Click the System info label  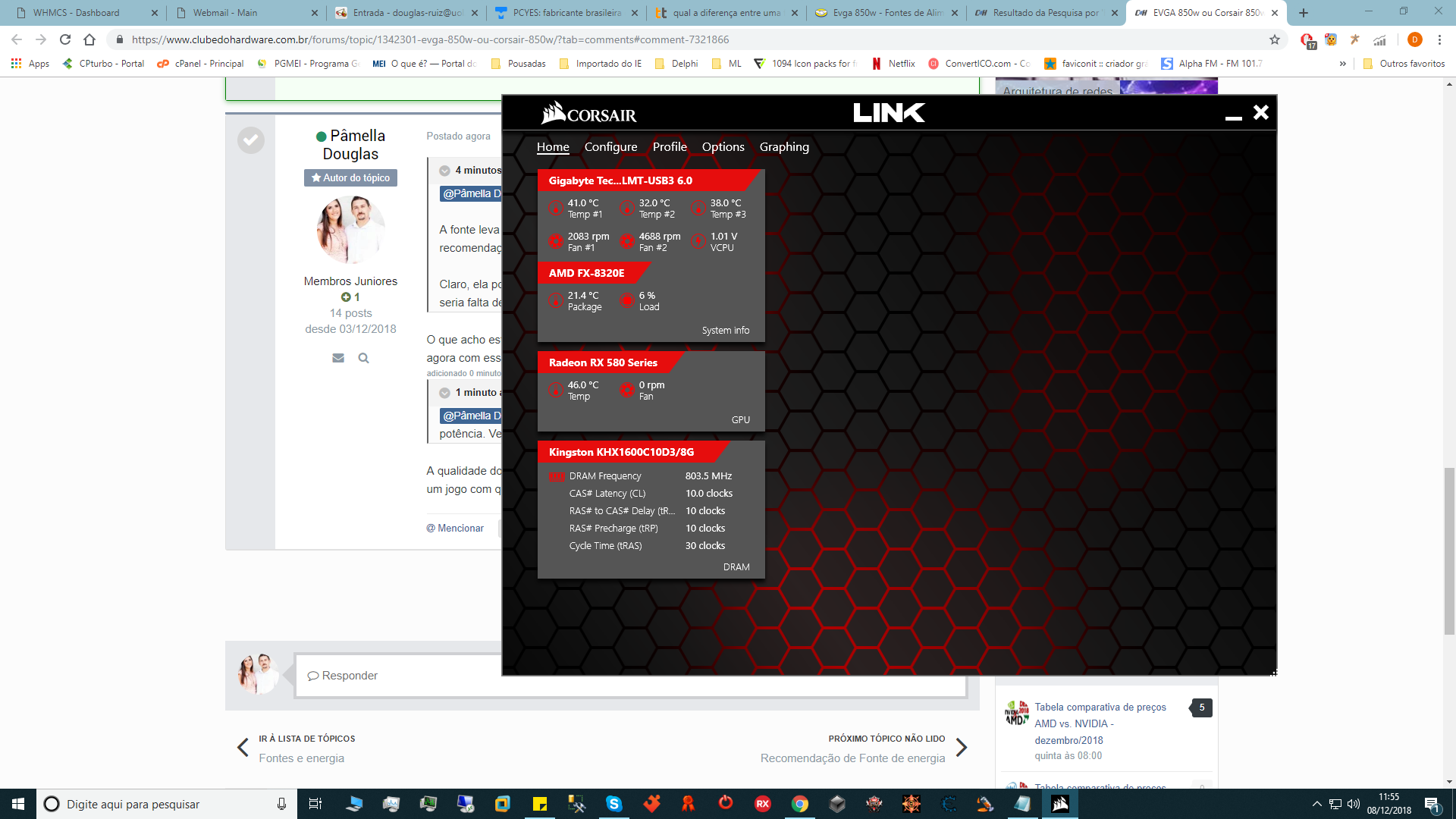[x=725, y=331]
